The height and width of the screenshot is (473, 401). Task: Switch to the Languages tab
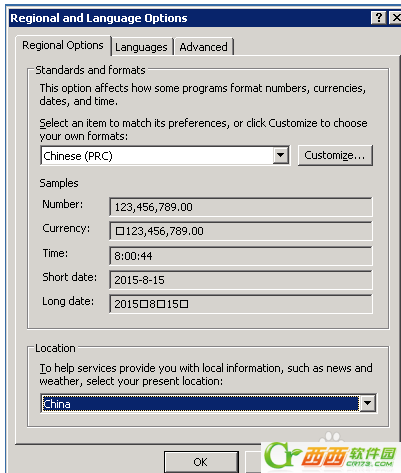coord(141,47)
